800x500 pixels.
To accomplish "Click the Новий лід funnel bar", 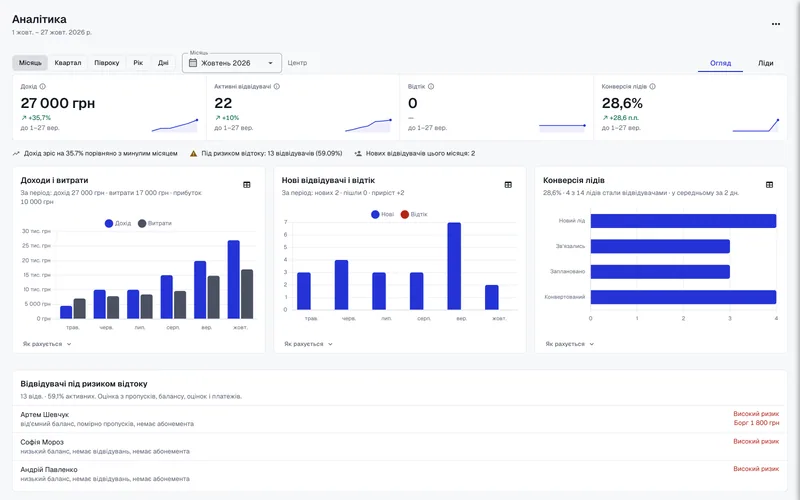I will click(683, 221).
